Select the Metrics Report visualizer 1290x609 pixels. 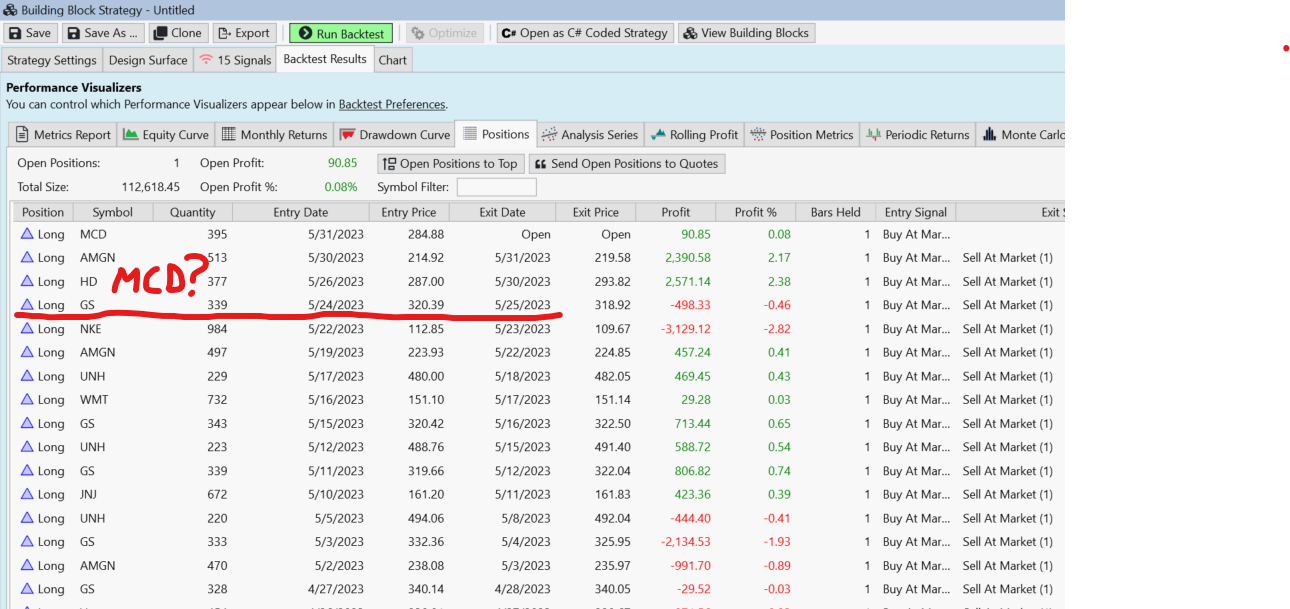tap(62, 134)
